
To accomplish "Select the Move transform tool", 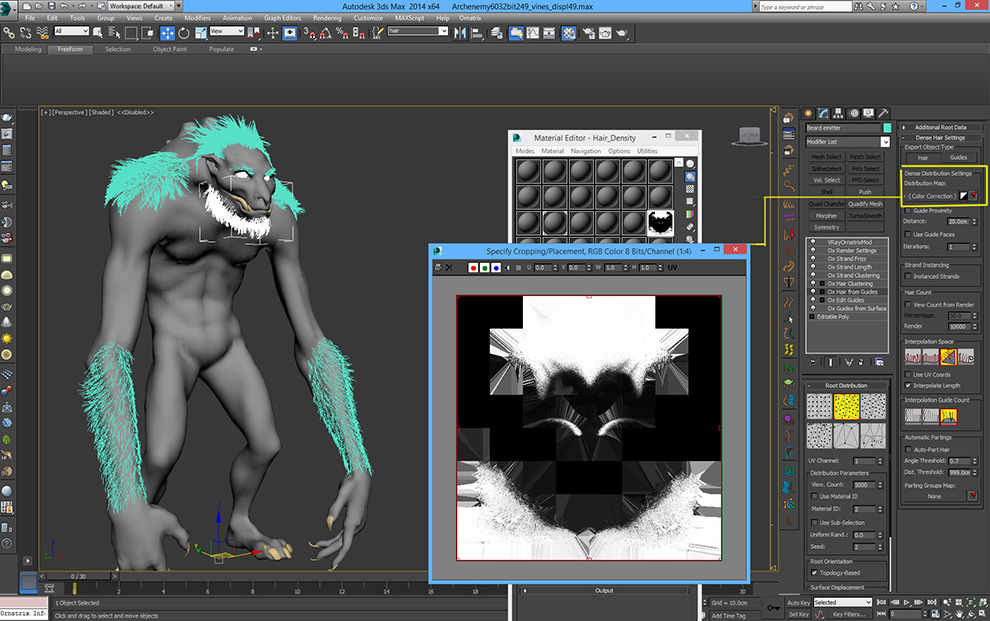I will (169, 32).
